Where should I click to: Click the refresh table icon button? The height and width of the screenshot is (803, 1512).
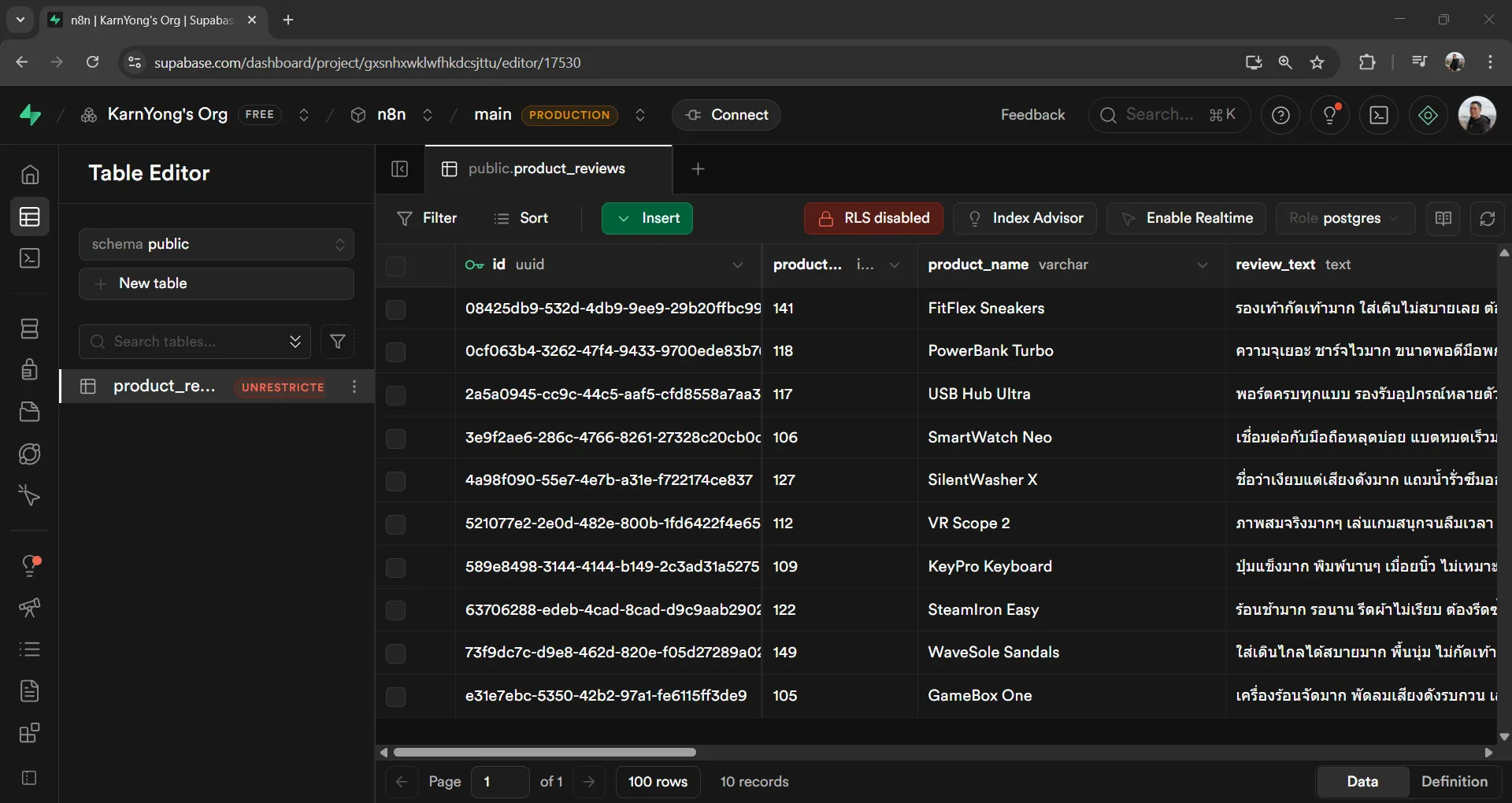(1487, 218)
